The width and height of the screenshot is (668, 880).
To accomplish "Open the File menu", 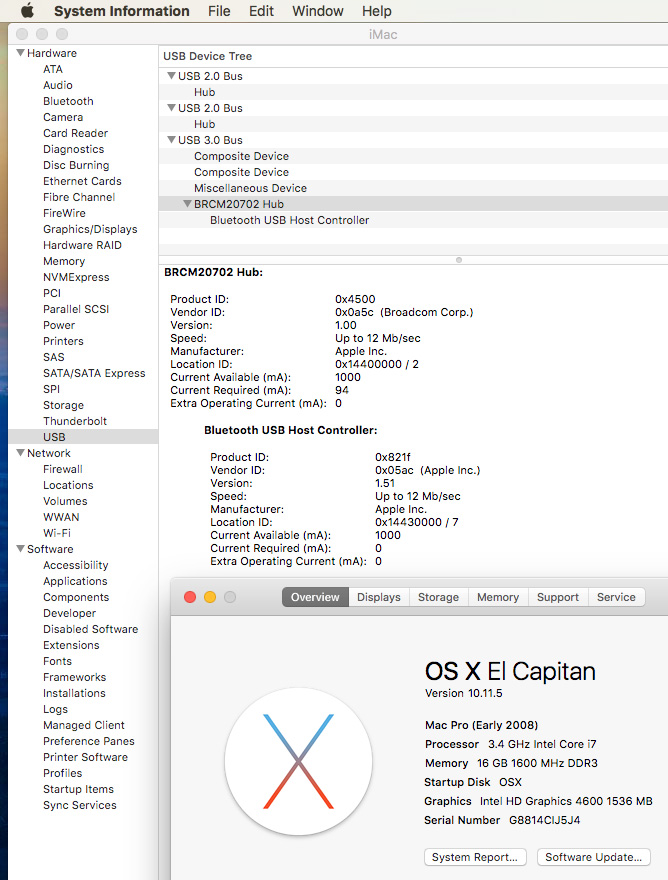I will (x=219, y=11).
